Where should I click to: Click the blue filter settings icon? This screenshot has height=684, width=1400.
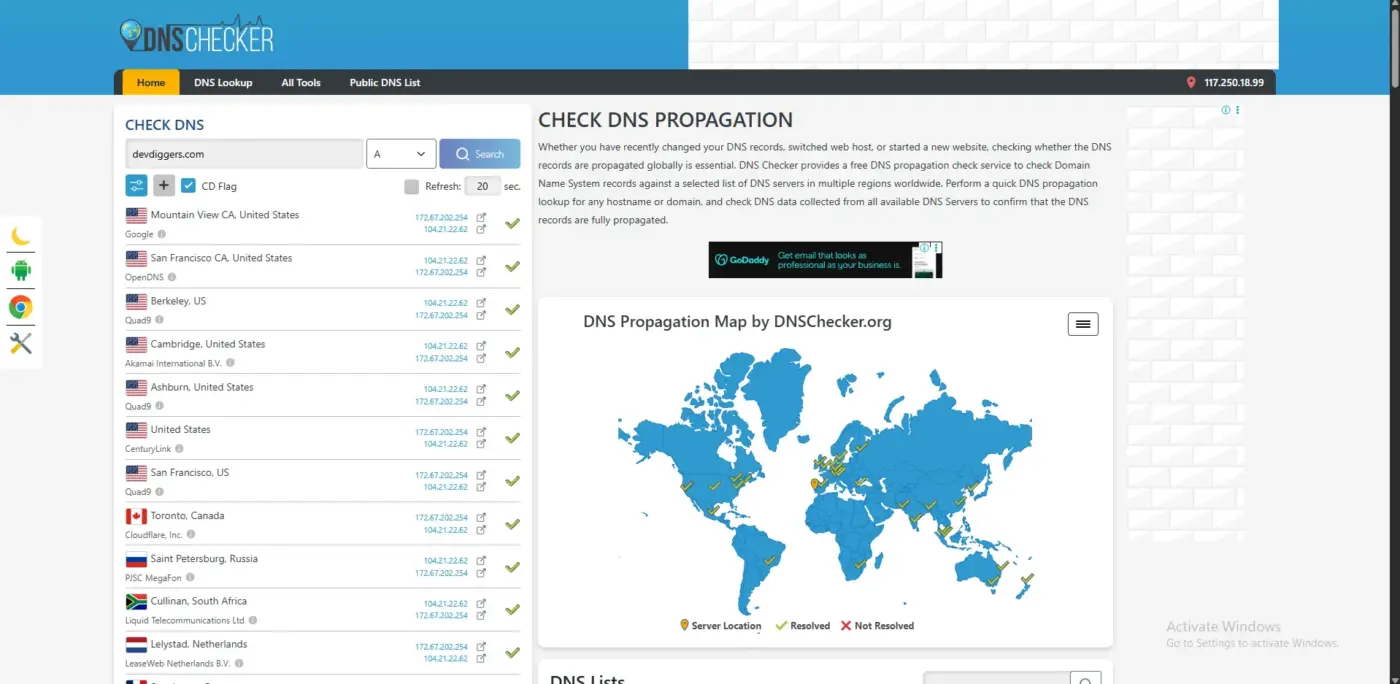click(x=136, y=185)
